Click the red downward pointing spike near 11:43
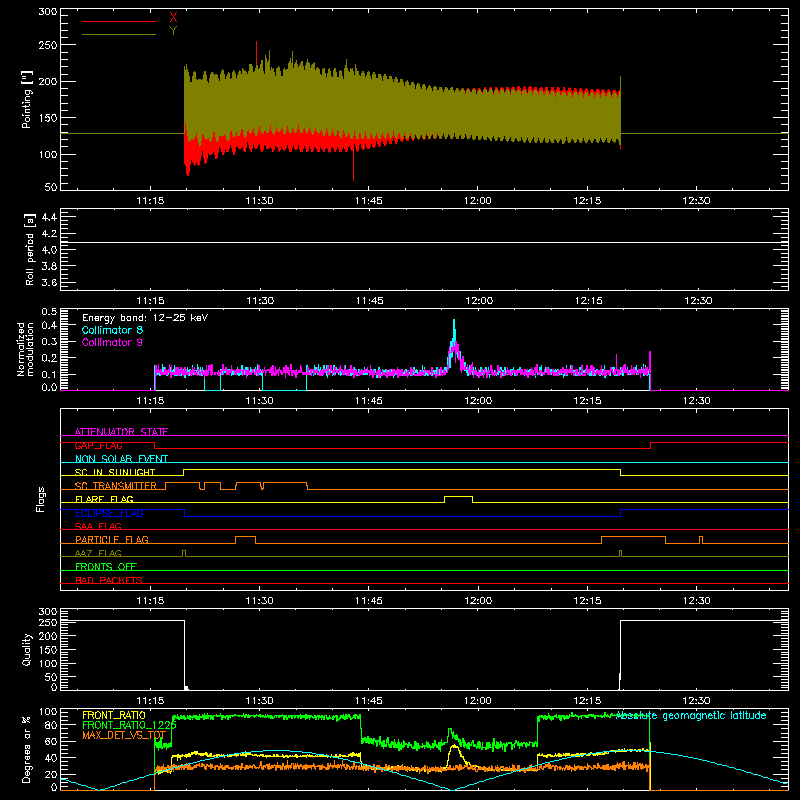The height and width of the screenshot is (800, 800). [353, 166]
